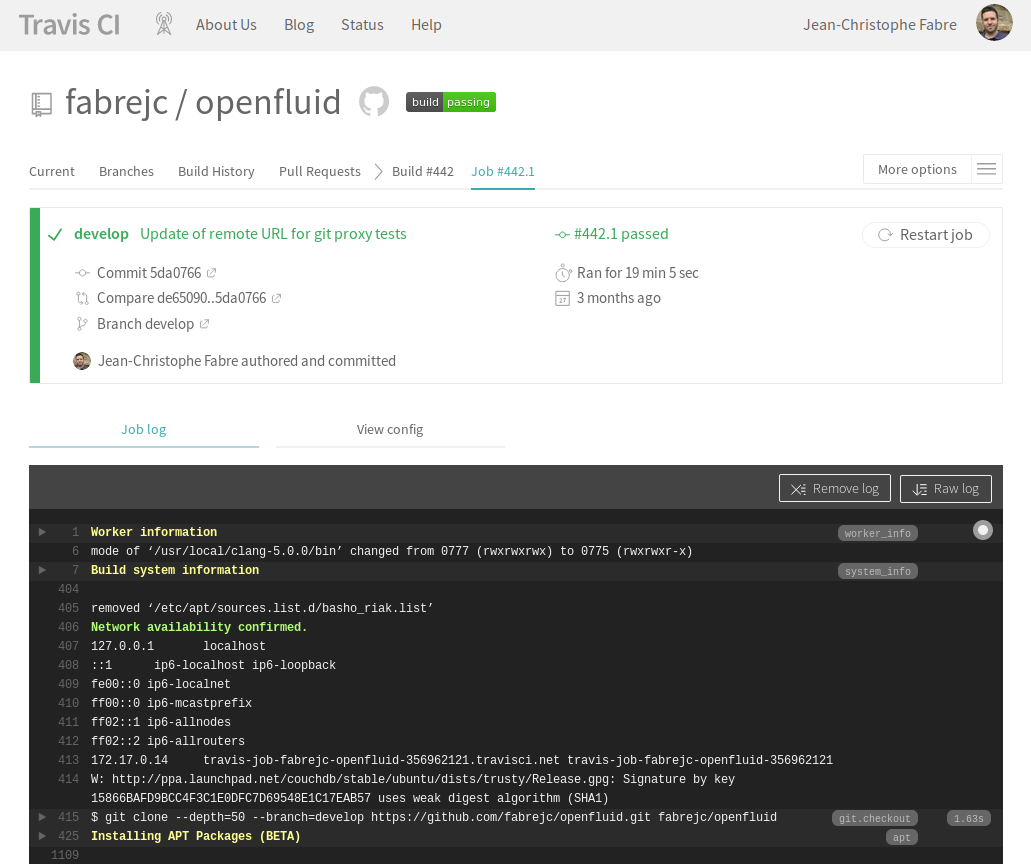Click the Network availability confirmed line
1031x864 pixels.
point(199,627)
